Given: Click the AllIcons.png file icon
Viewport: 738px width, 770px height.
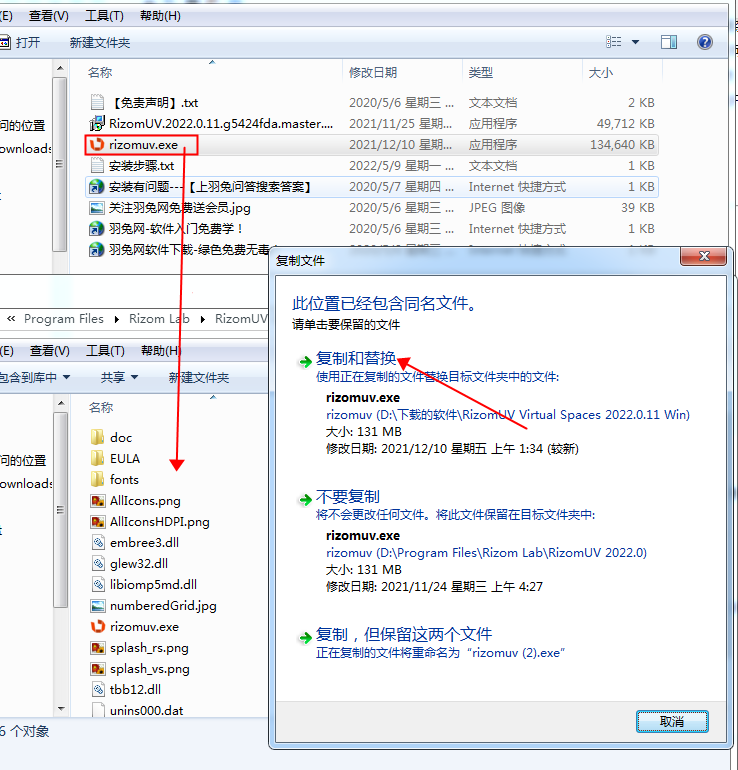Looking at the screenshot, I should point(98,500).
